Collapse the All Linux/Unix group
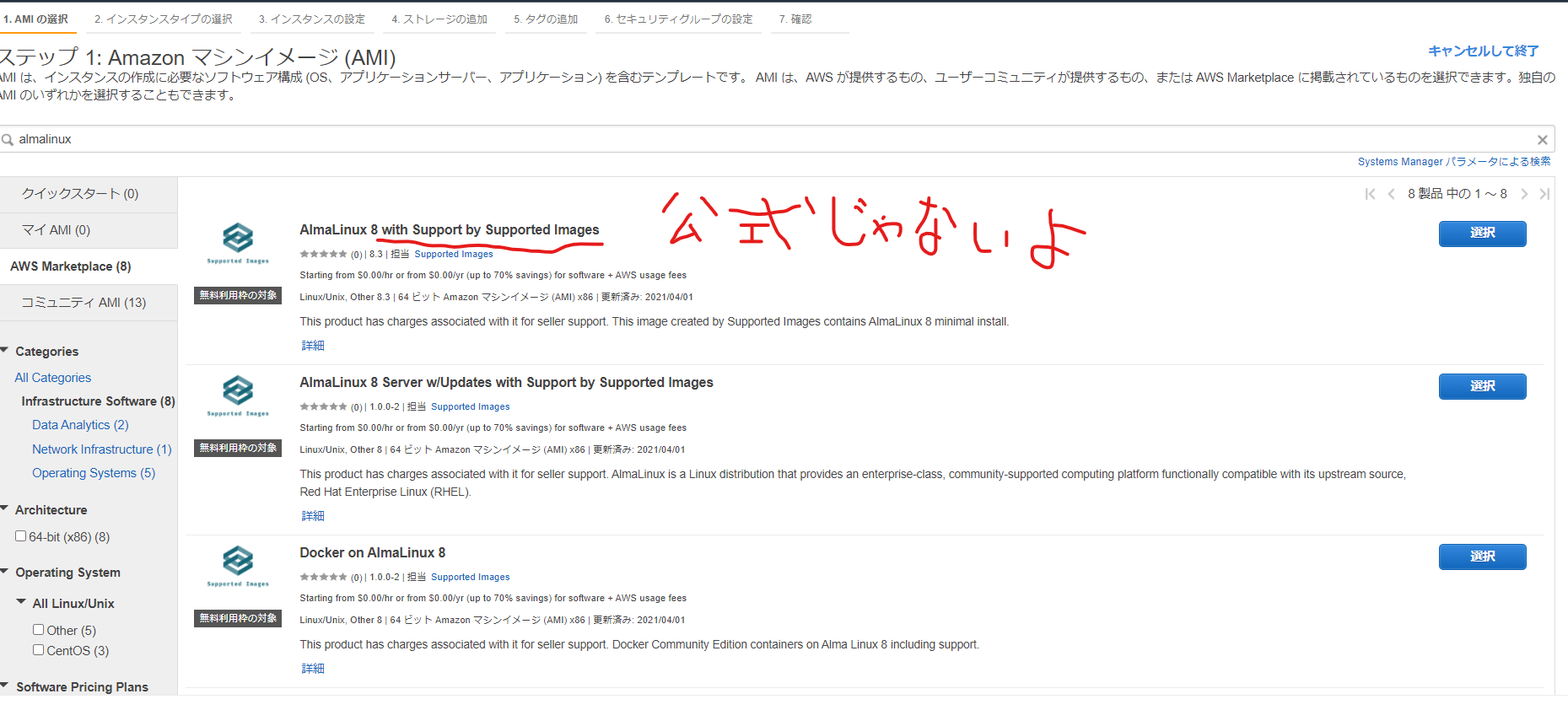The width and height of the screenshot is (1568, 710). click(x=21, y=602)
